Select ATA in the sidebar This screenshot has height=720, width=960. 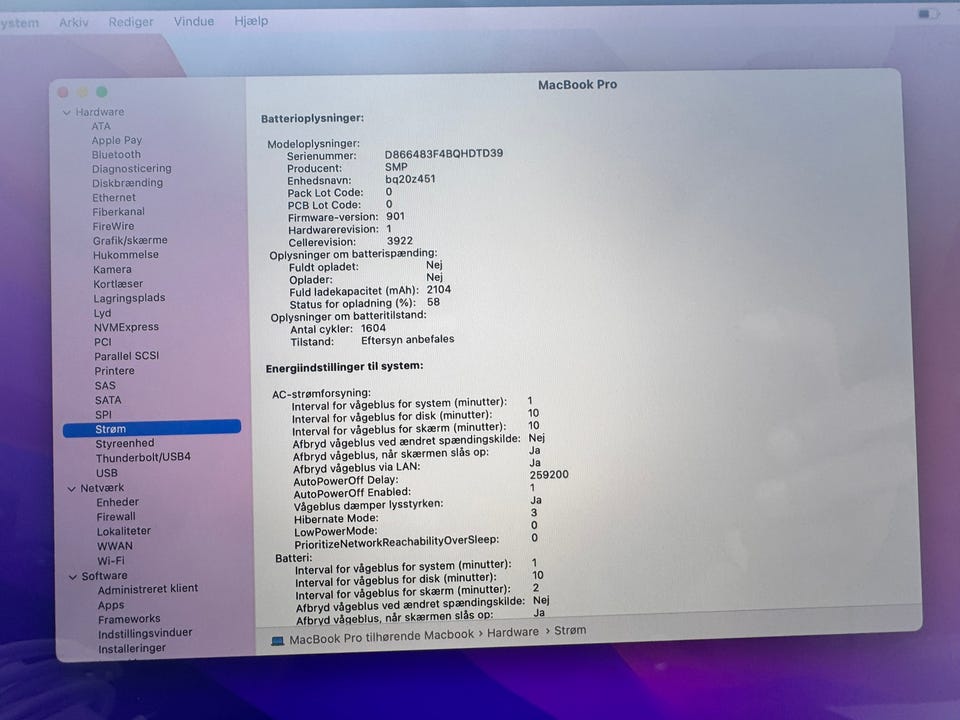coord(101,126)
